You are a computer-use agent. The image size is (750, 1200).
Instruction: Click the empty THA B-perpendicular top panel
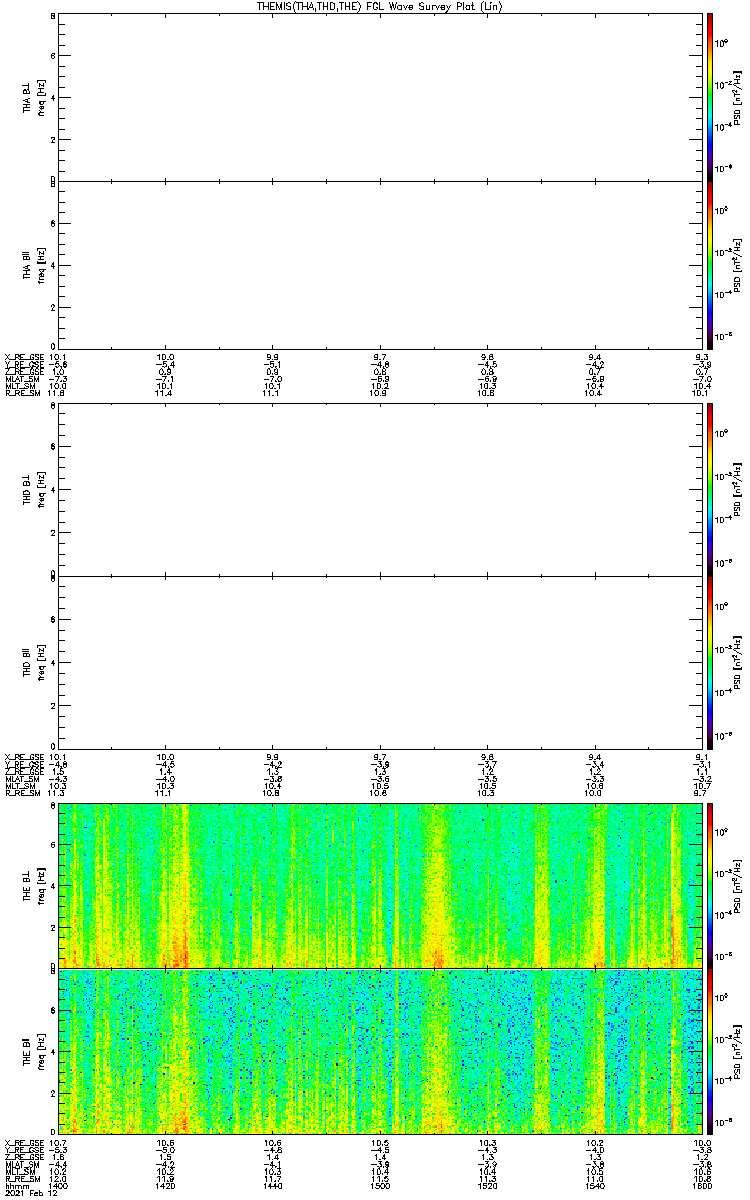[x=380, y=96]
